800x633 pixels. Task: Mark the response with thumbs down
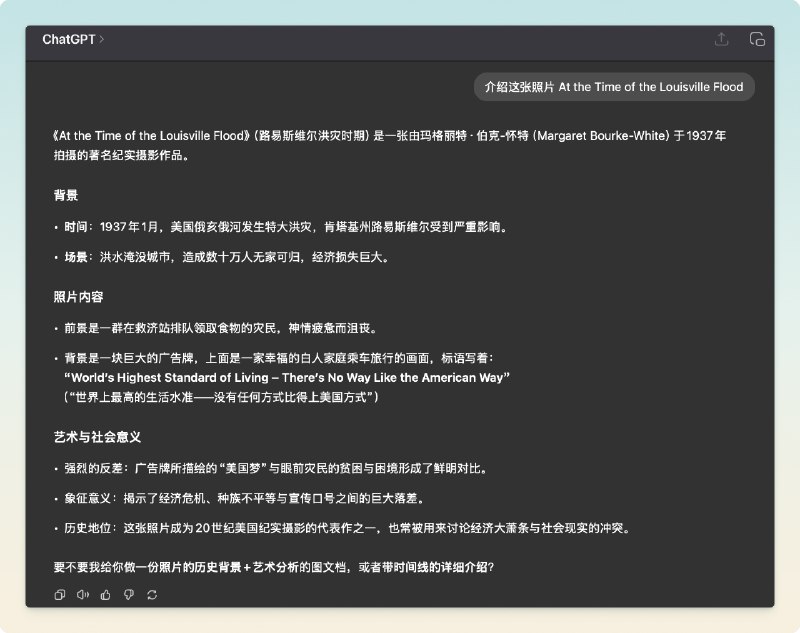tap(129, 595)
